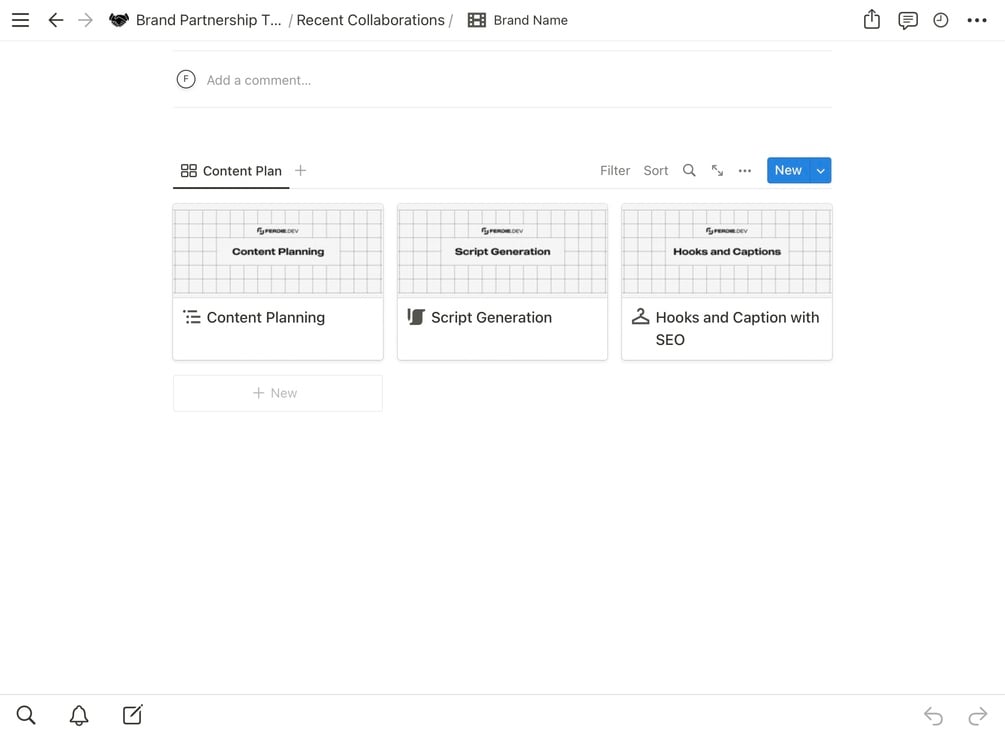This screenshot has width=1005, height=735.
Task: Click the Sort button
Action: (656, 171)
